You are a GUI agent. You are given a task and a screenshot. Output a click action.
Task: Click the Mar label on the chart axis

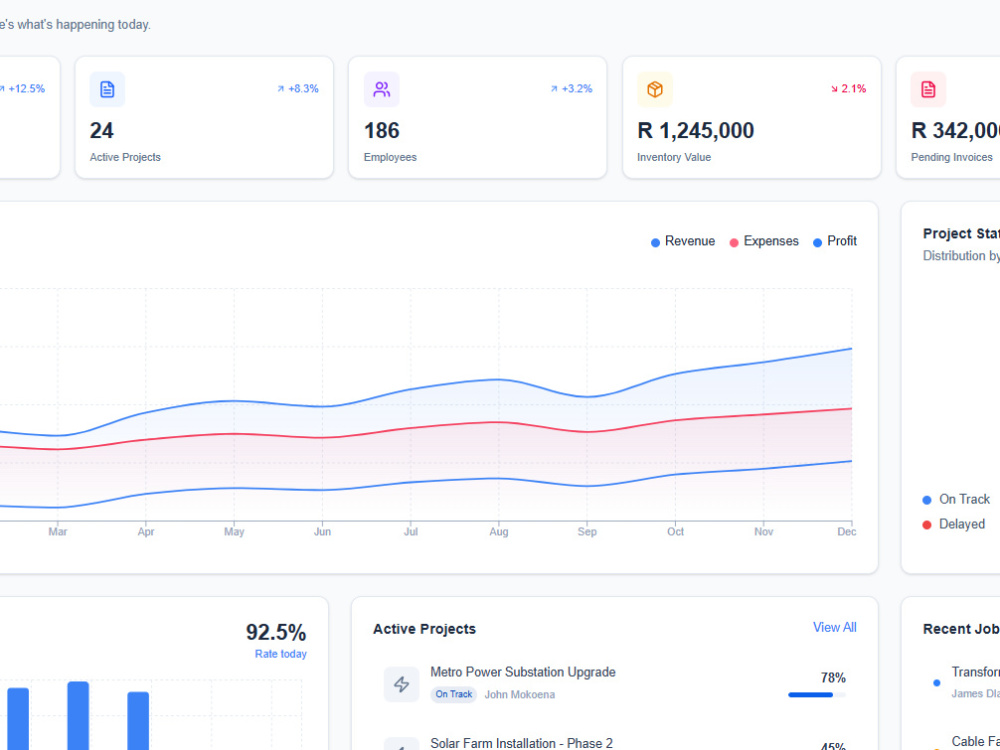[x=57, y=532]
